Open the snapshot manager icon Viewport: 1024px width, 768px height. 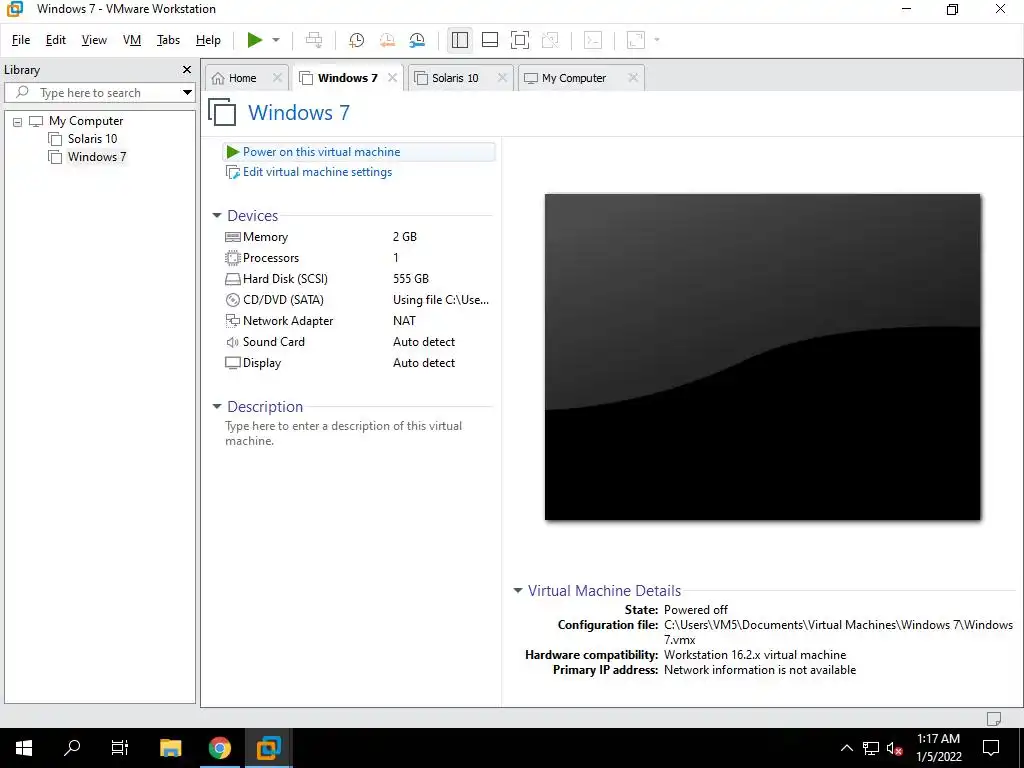point(417,40)
